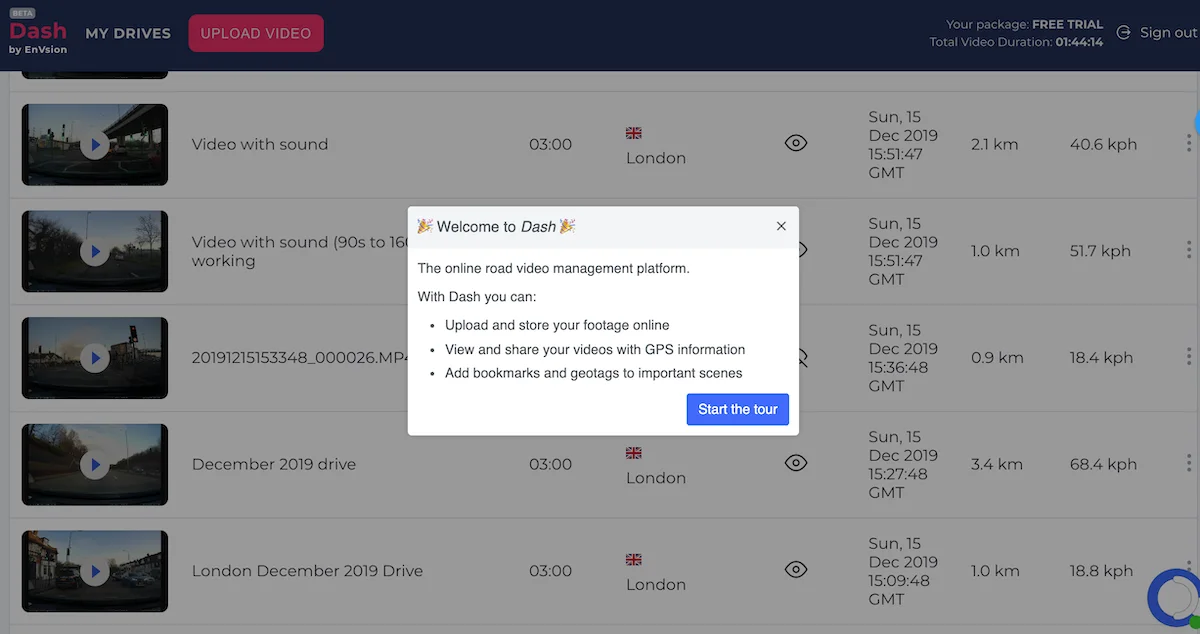Click the Sign out icon
Viewport: 1200px width, 634px height.
(1123, 33)
